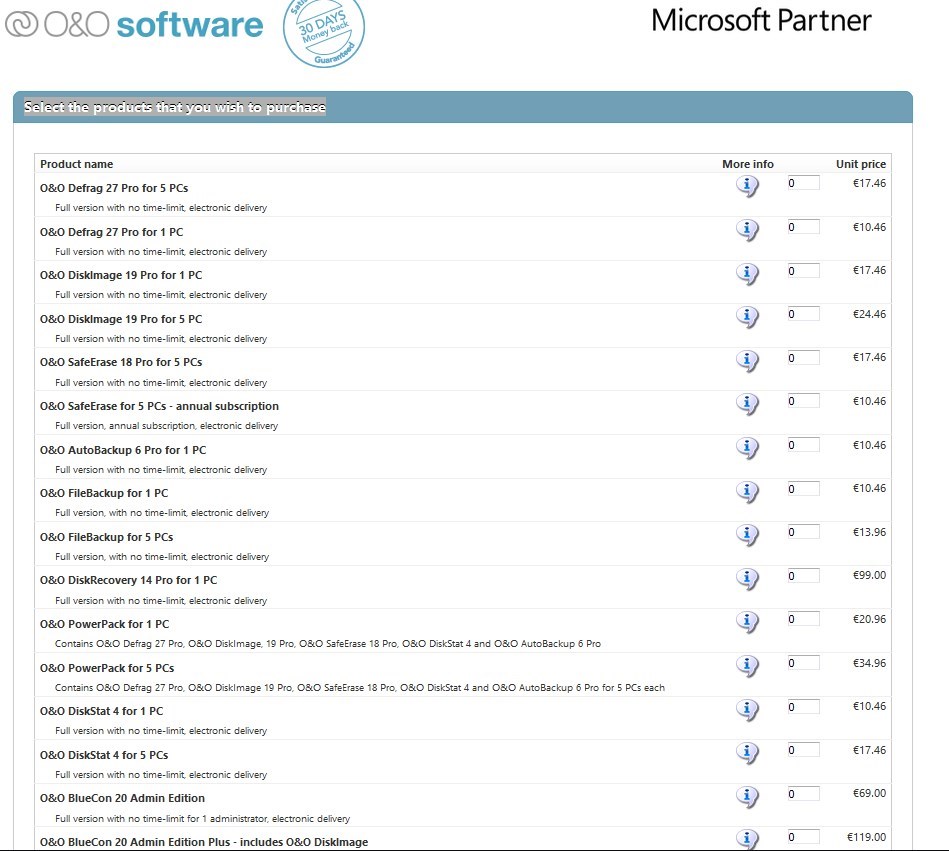
Task: Select quantity field for BlueCon Admin Edition Plus
Action: (803, 837)
